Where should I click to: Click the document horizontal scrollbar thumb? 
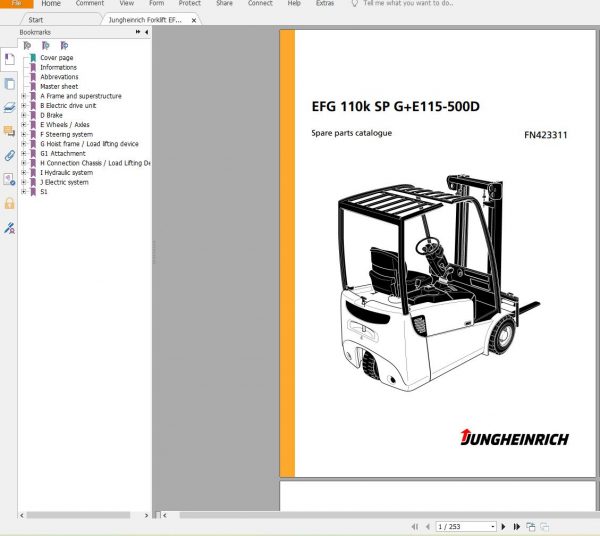coord(390,515)
